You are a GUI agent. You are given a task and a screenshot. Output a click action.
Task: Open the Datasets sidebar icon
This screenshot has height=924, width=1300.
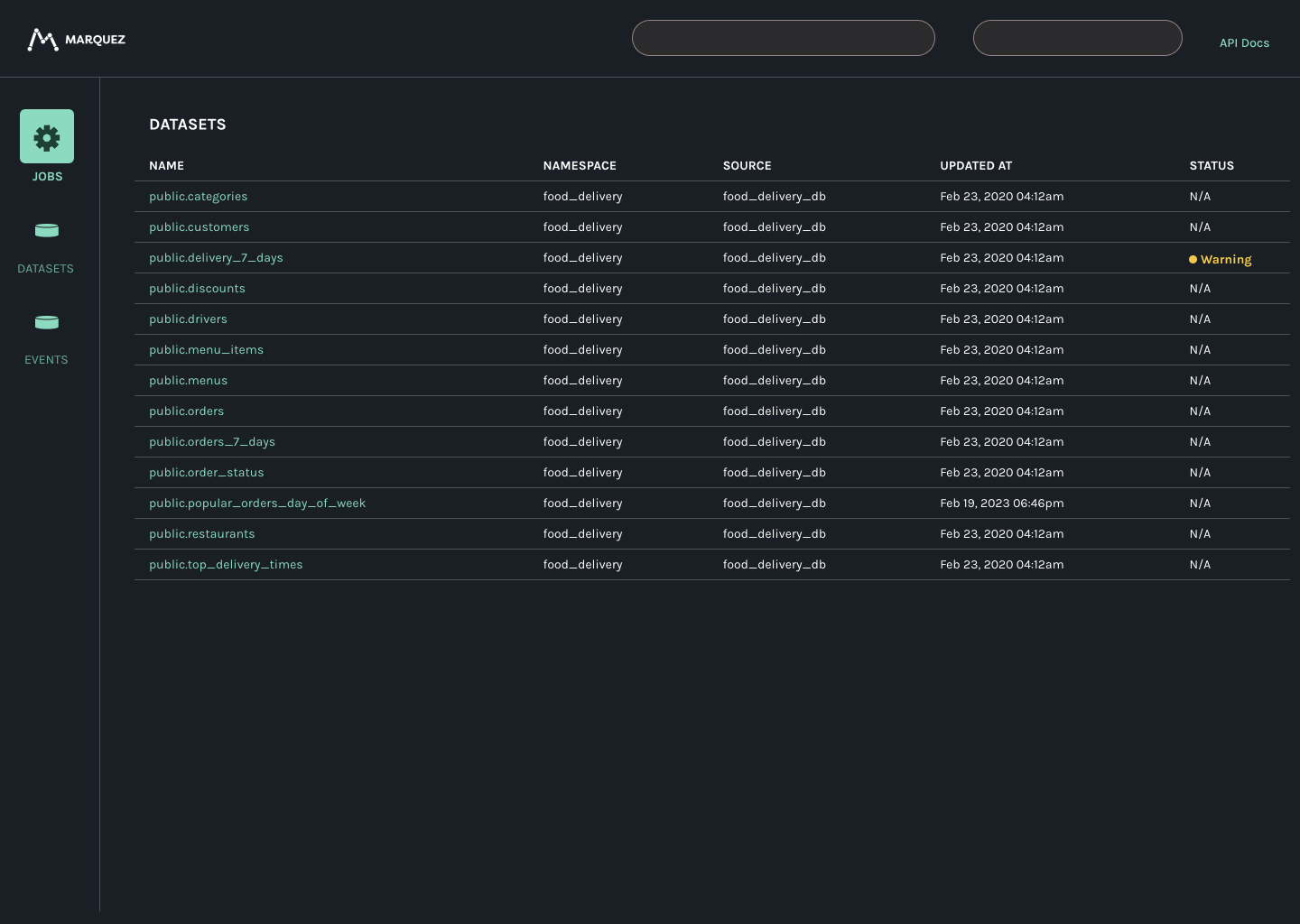click(x=47, y=230)
